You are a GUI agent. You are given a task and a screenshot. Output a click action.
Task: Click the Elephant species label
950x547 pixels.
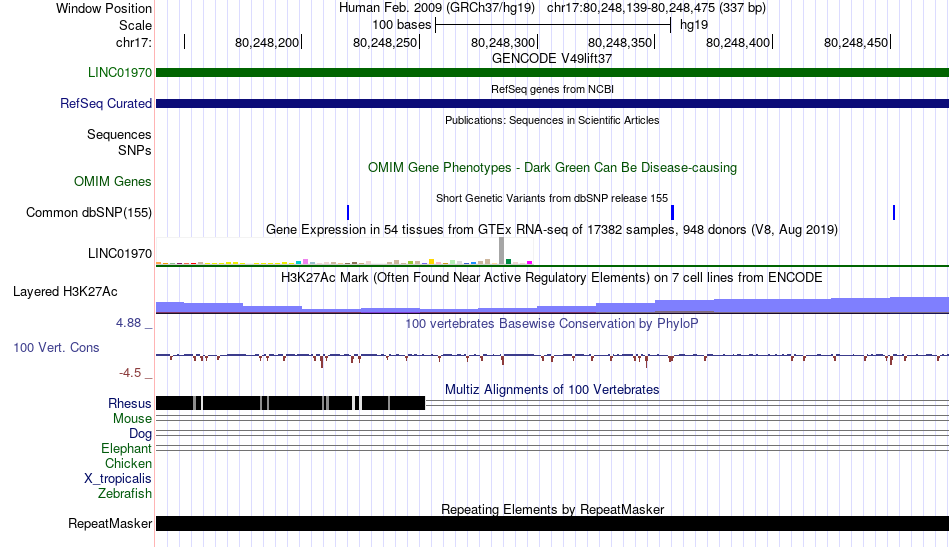click(127, 449)
